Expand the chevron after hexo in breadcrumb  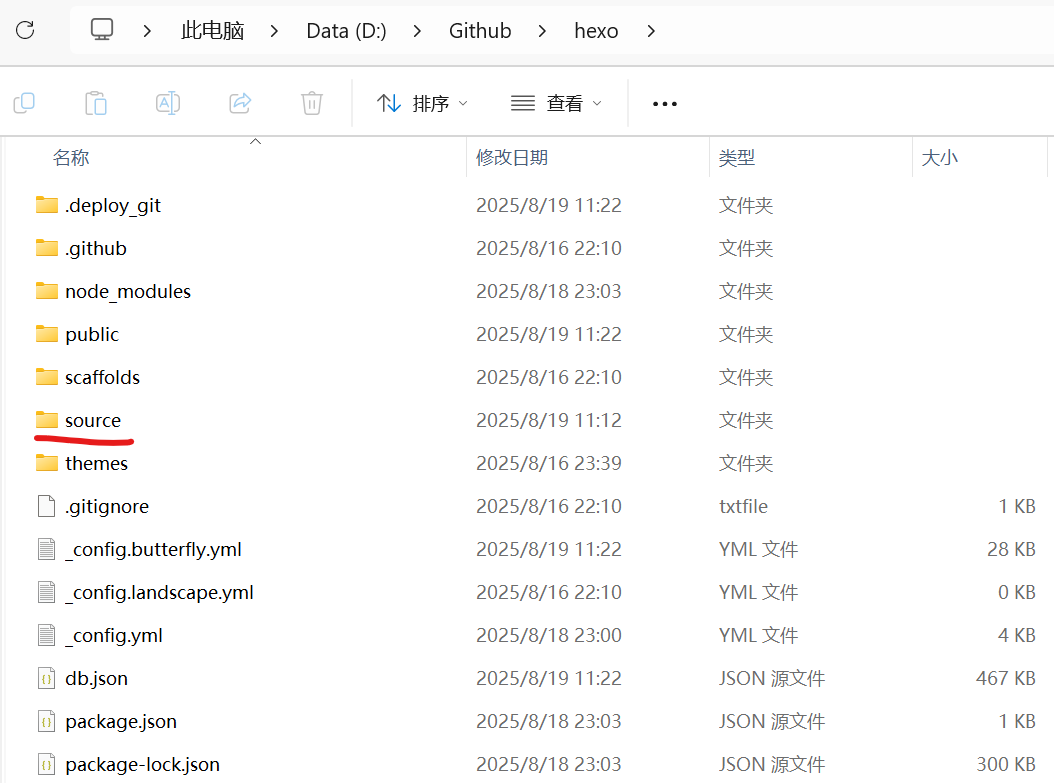(652, 31)
